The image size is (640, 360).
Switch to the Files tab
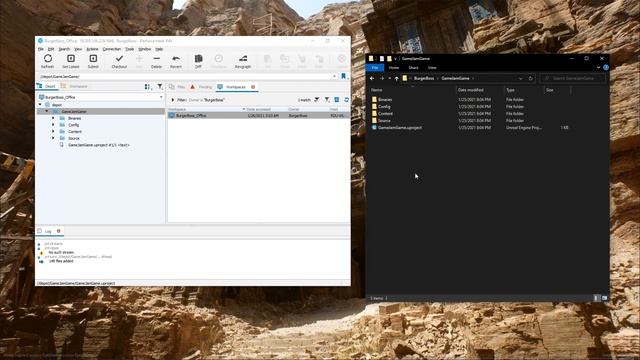pos(177,87)
